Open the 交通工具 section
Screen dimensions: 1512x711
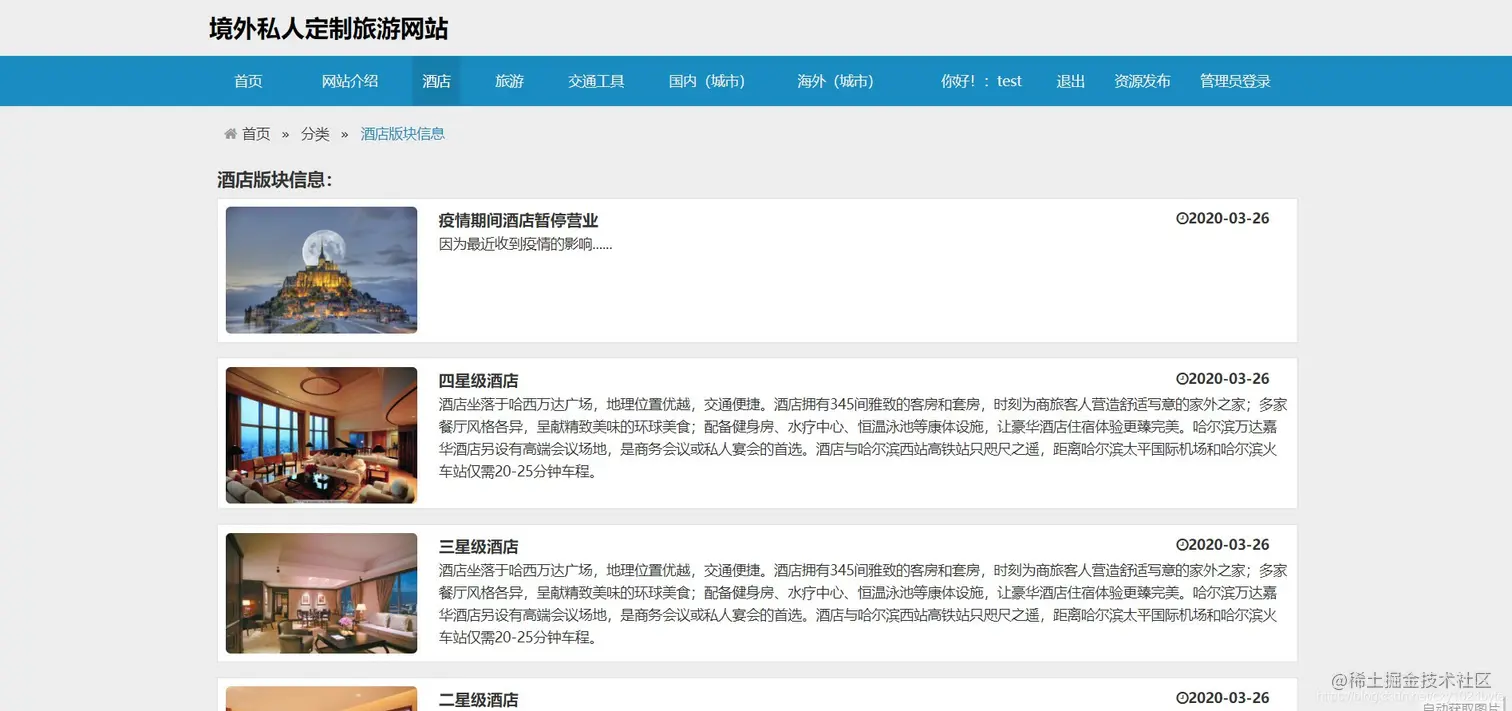(x=596, y=81)
